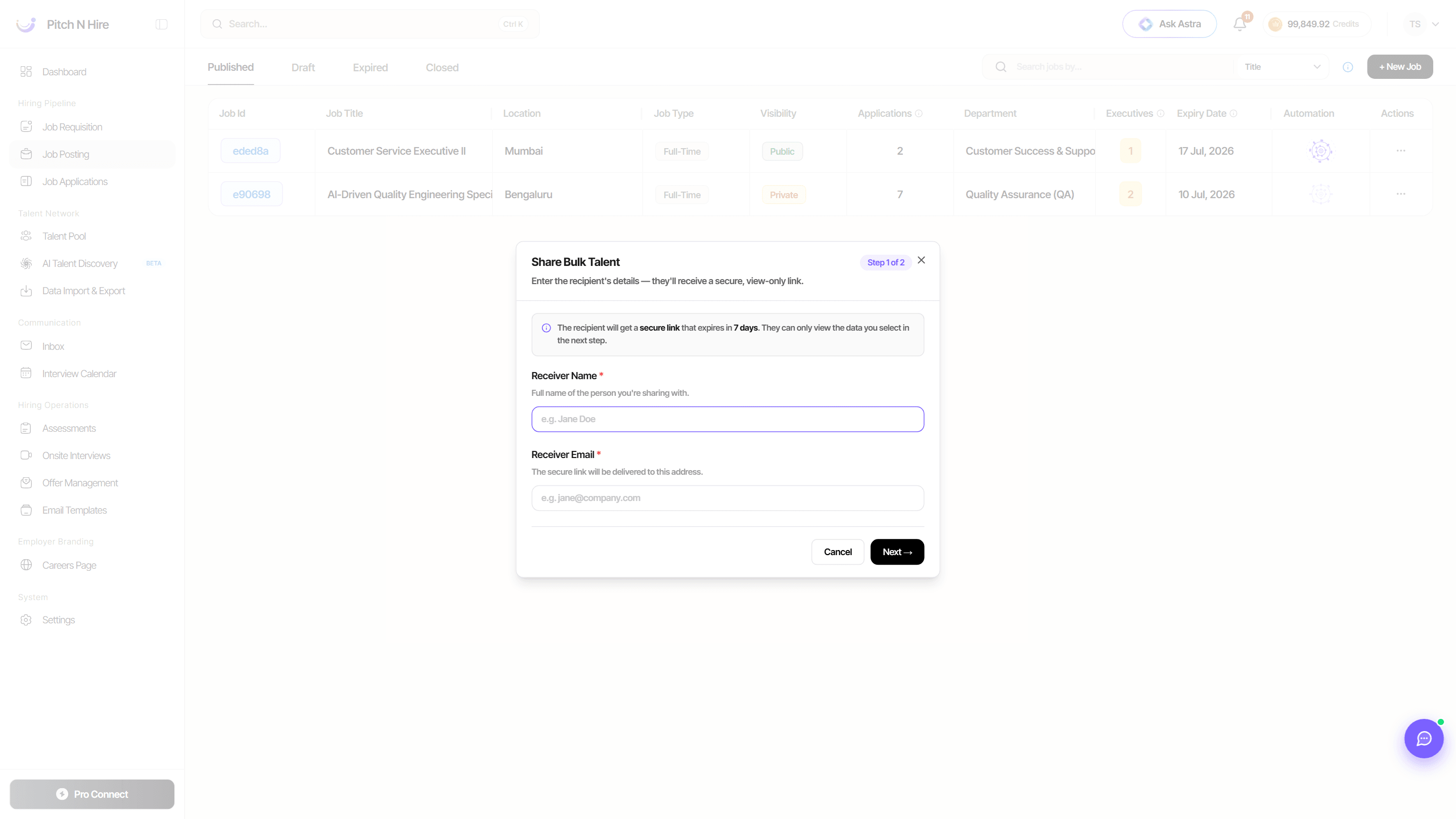
Task: Click the credits coin icon
Action: click(1275, 24)
